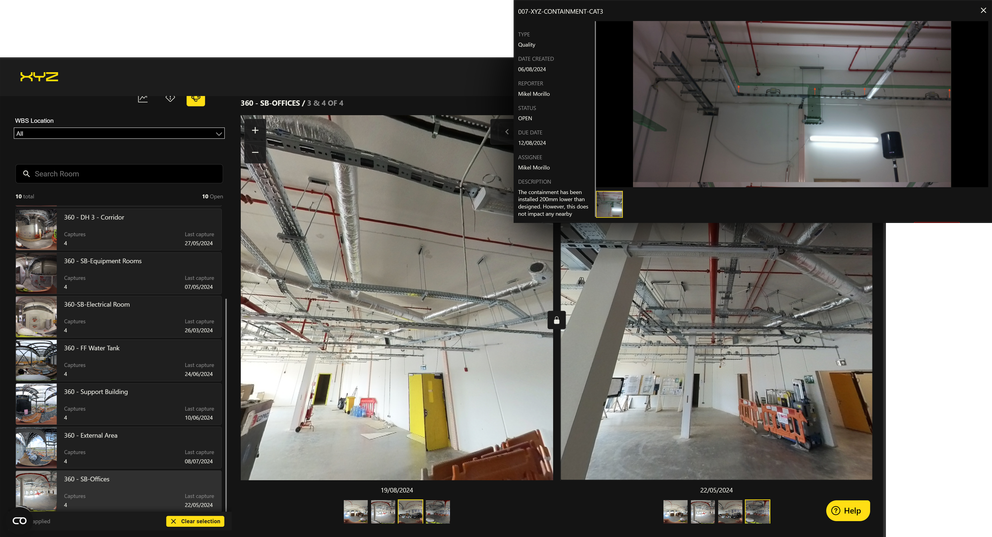Click the date created 06/08/2024

pos(532,70)
